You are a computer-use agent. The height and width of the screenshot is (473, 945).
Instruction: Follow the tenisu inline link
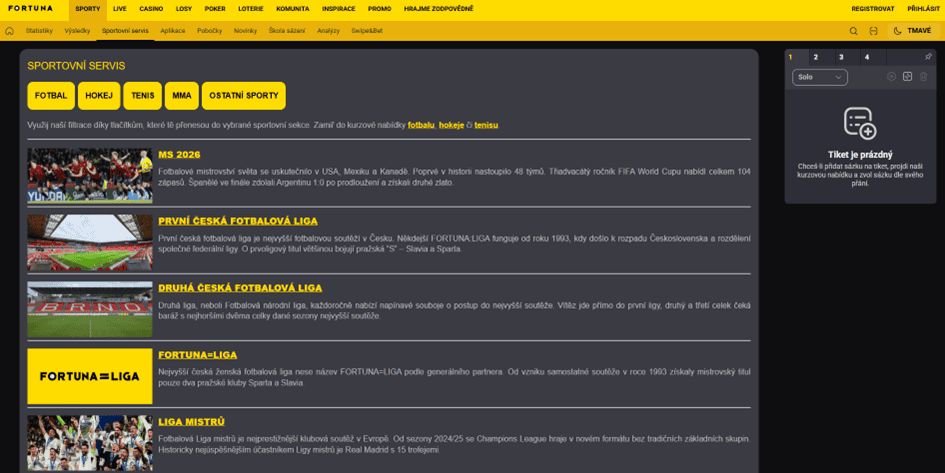click(x=486, y=125)
